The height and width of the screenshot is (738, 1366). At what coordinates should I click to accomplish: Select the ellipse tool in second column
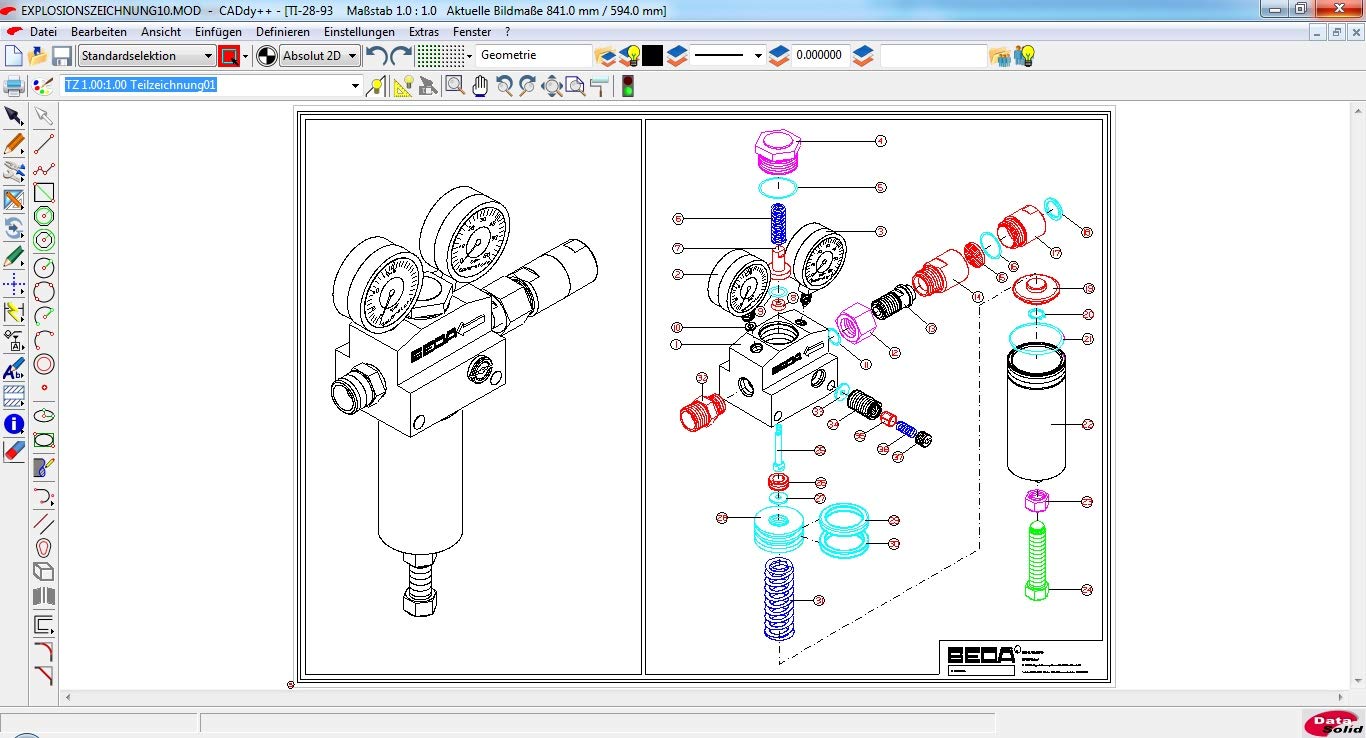[44, 415]
